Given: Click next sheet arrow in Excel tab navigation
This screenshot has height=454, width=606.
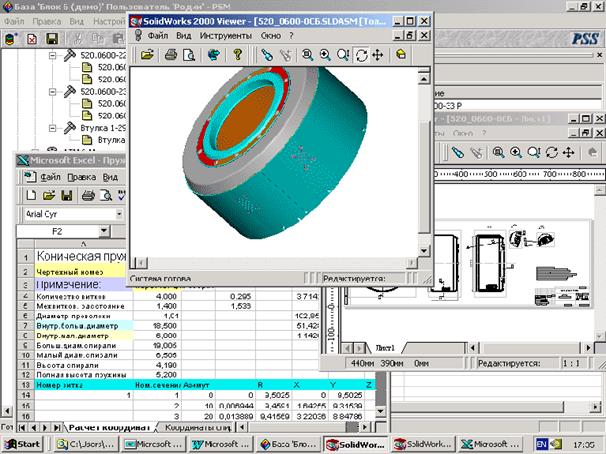Looking at the screenshot, I should pos(45,428).
